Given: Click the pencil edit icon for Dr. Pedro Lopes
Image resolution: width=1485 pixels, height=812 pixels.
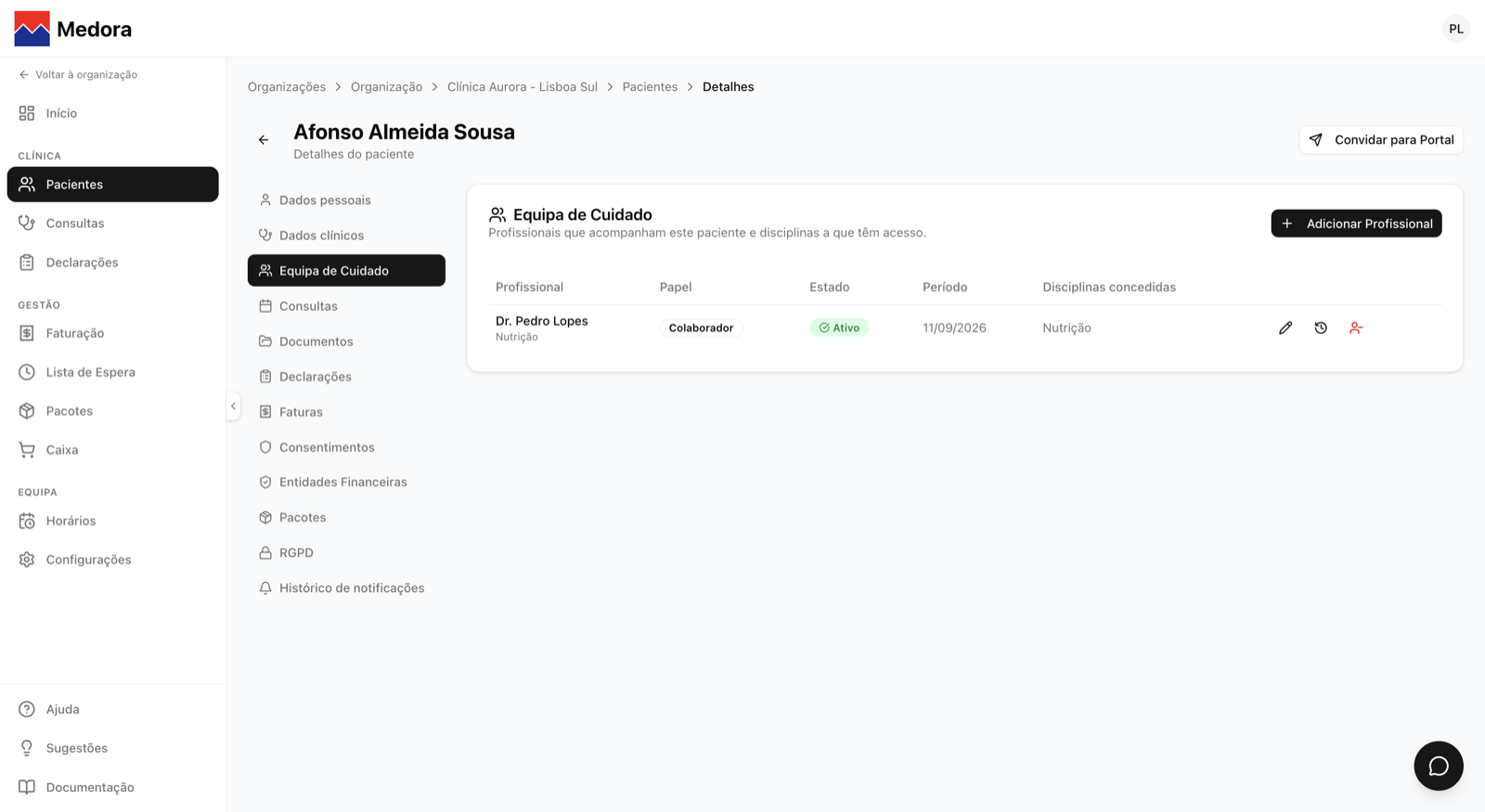Looking at the screenshot, I should point(1285,328).
